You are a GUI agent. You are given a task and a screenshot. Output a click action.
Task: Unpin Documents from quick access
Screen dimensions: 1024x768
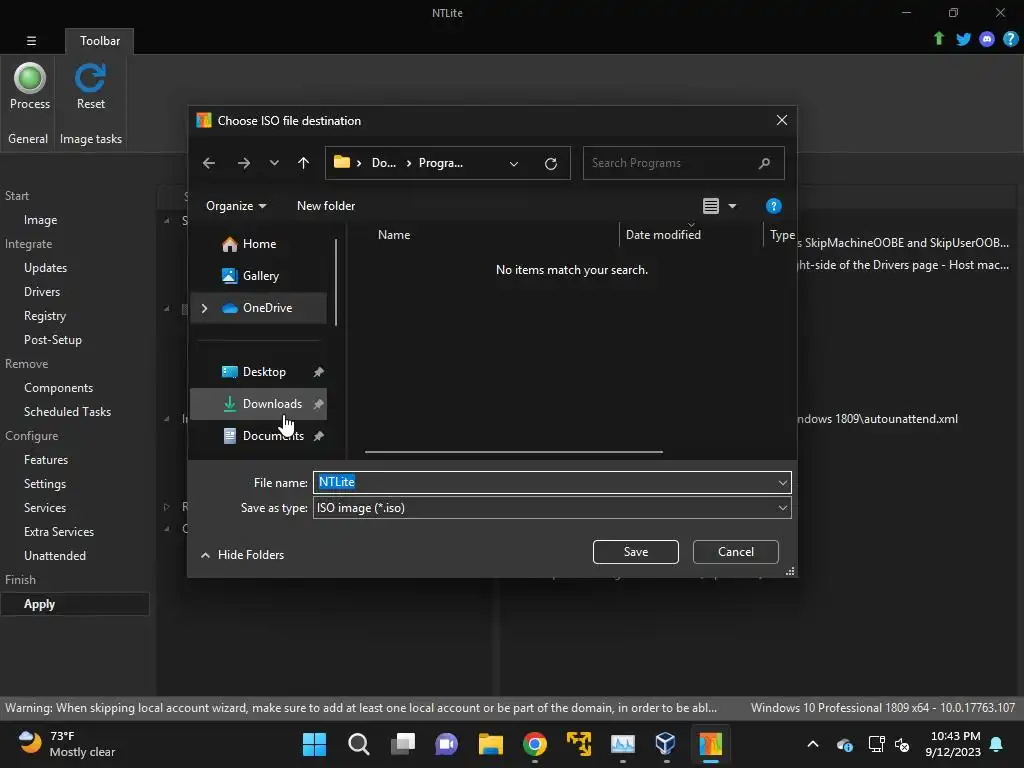coord(318,436)
